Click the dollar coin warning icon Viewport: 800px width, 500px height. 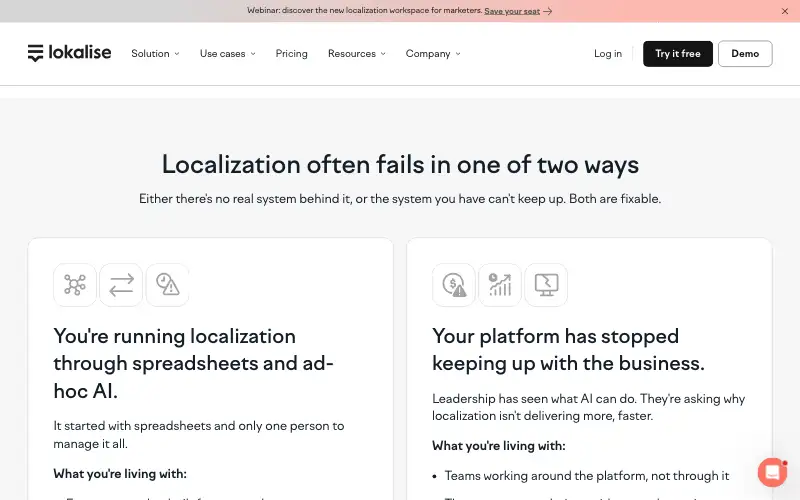coord(454,285)
